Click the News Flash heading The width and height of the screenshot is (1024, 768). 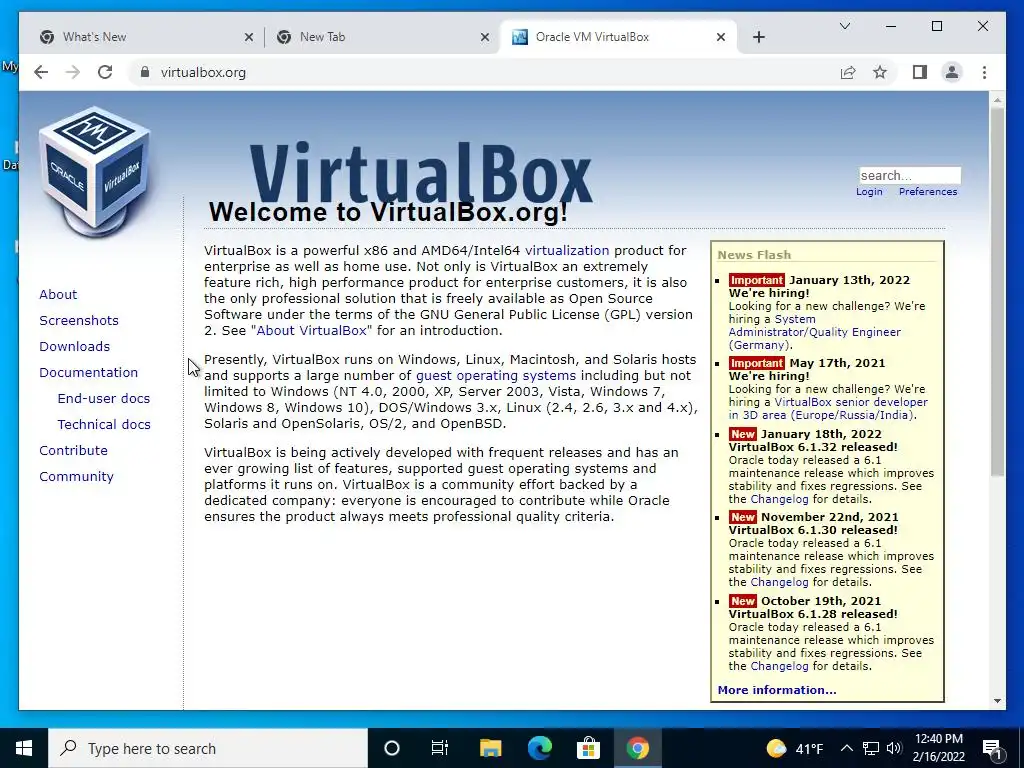[754, 255]
